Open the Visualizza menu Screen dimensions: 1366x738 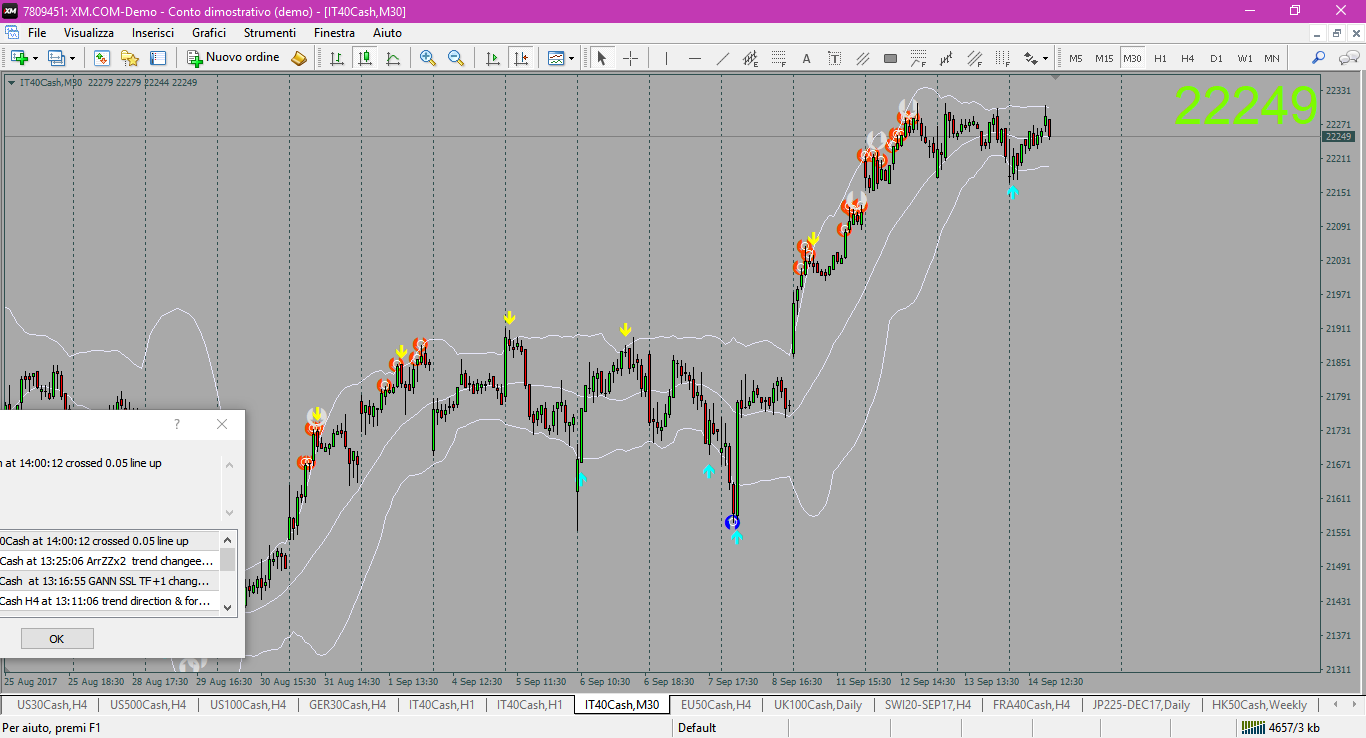tap(89, 33)
